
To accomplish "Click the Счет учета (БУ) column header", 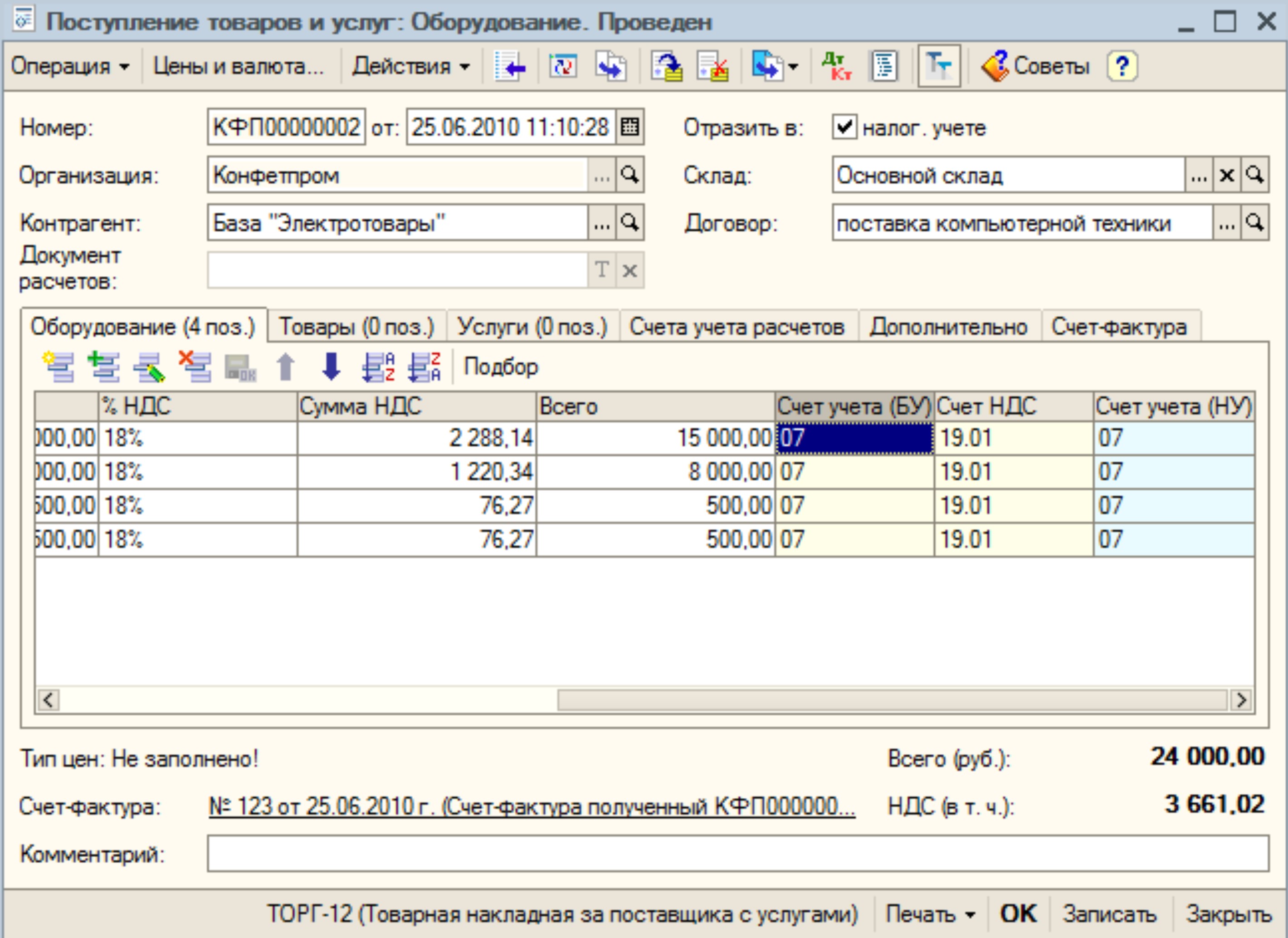I will pos(855,406).
